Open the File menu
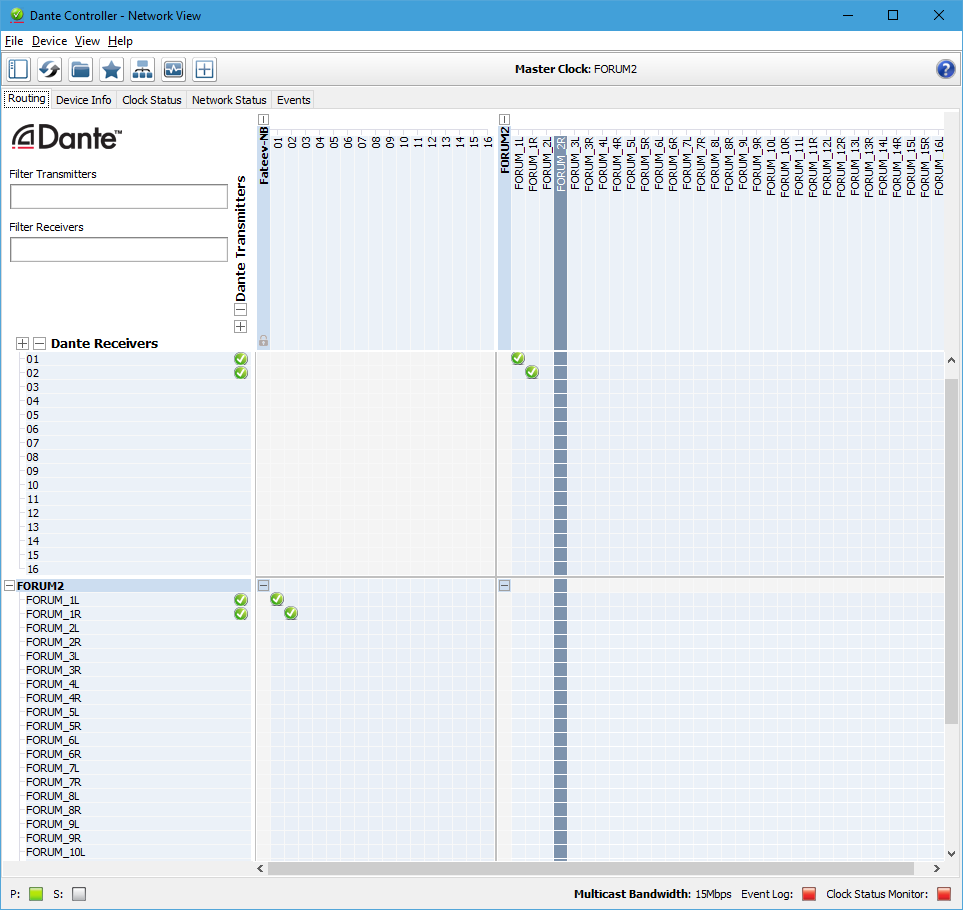The image size is (963, 910). [14, 41]
